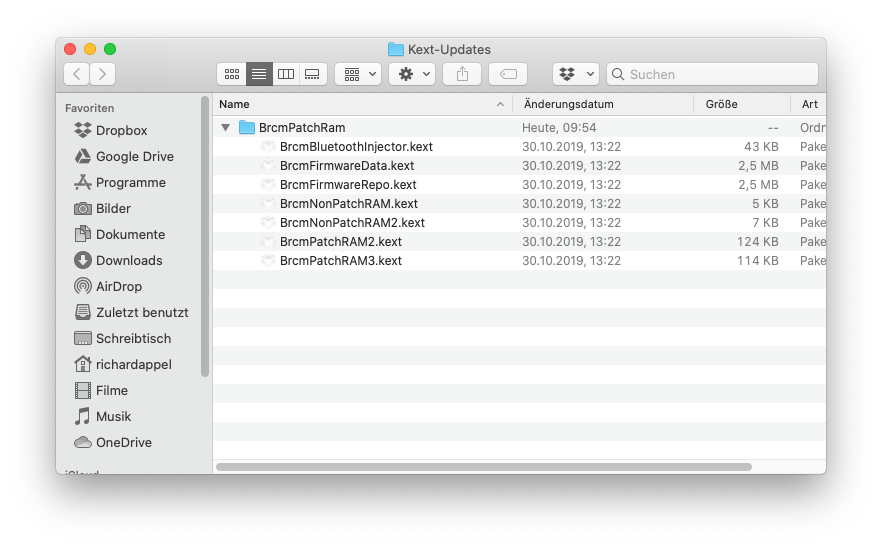Screen dimensions: 882x548
Task: Select the BrcmPatchRam folder row
Action: pos(519,128)
